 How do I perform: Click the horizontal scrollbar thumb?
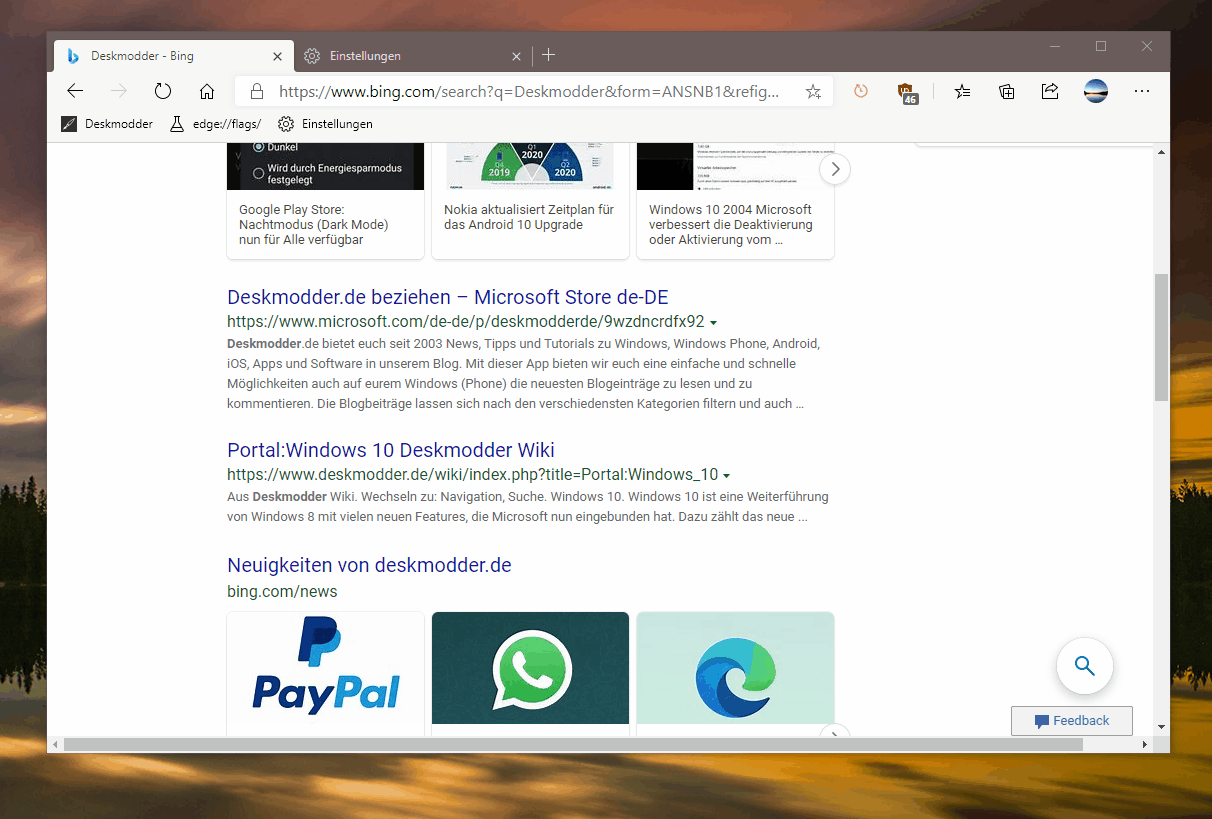click(573, 745)
